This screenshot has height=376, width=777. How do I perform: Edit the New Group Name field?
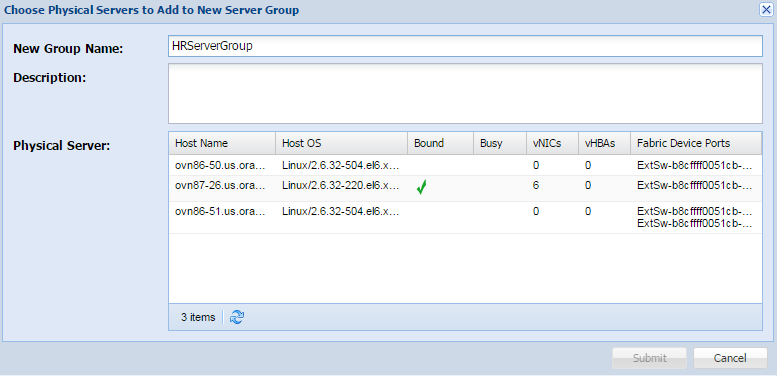[465, 46]
